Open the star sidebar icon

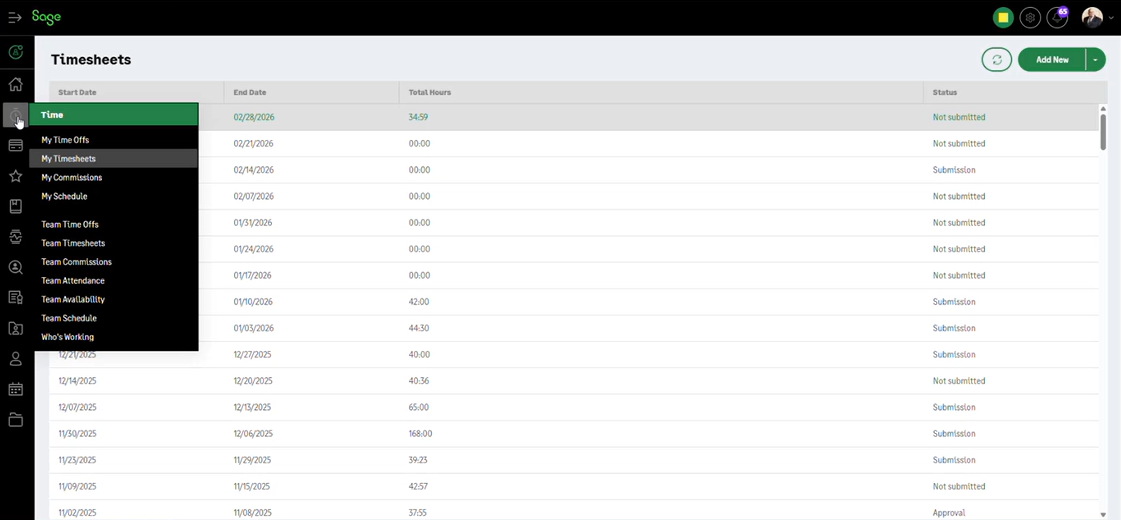coord(16,176)
